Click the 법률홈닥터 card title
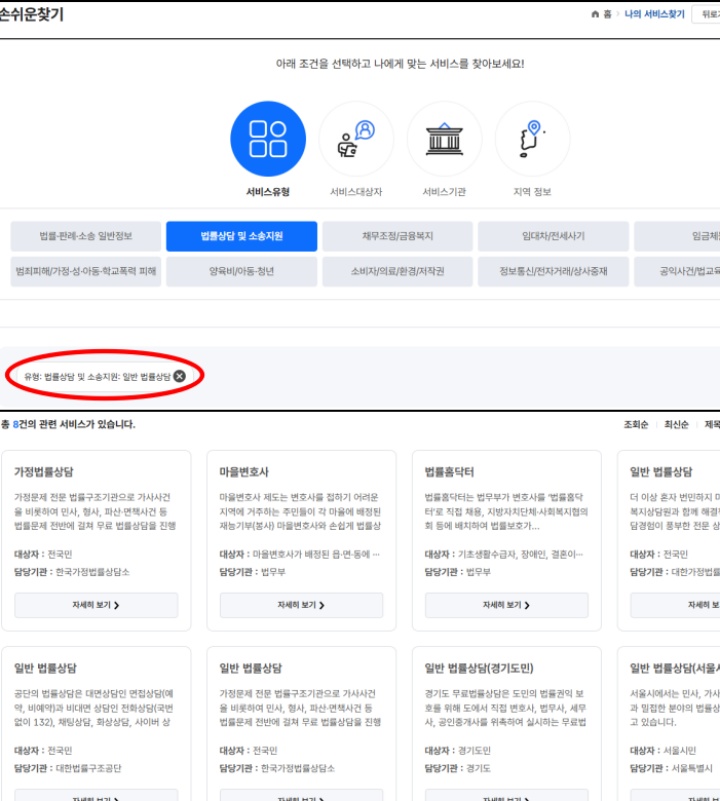Screen dimensions: 720x801 [449, 472]
